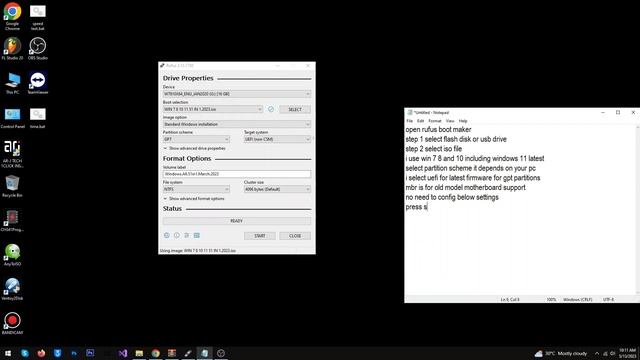Open Bandicam desktop icon

click(12, 324)
